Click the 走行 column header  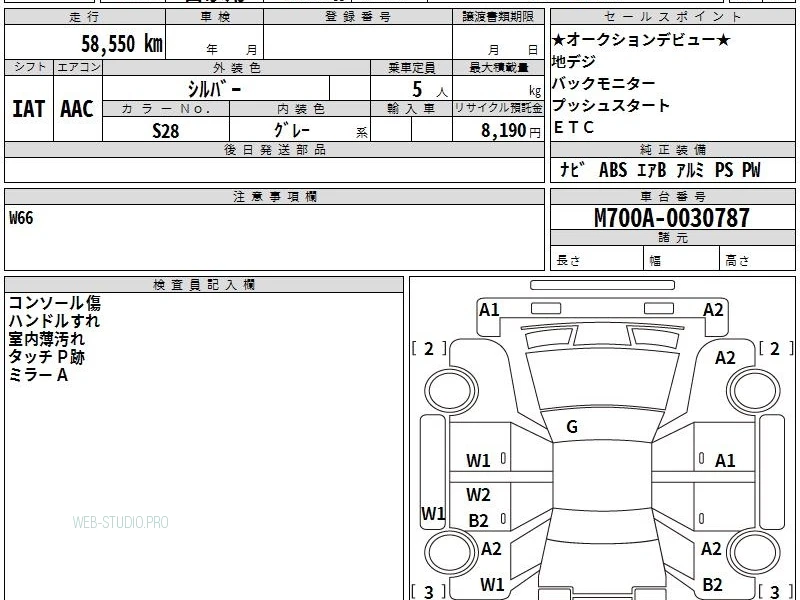(x=85, y=16)
